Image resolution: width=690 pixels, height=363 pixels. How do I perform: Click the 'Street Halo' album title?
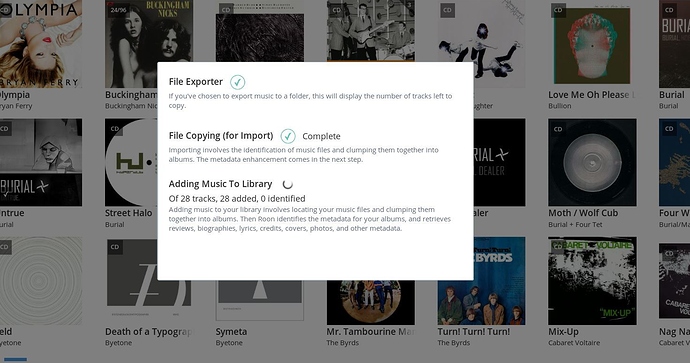[128, 213]
